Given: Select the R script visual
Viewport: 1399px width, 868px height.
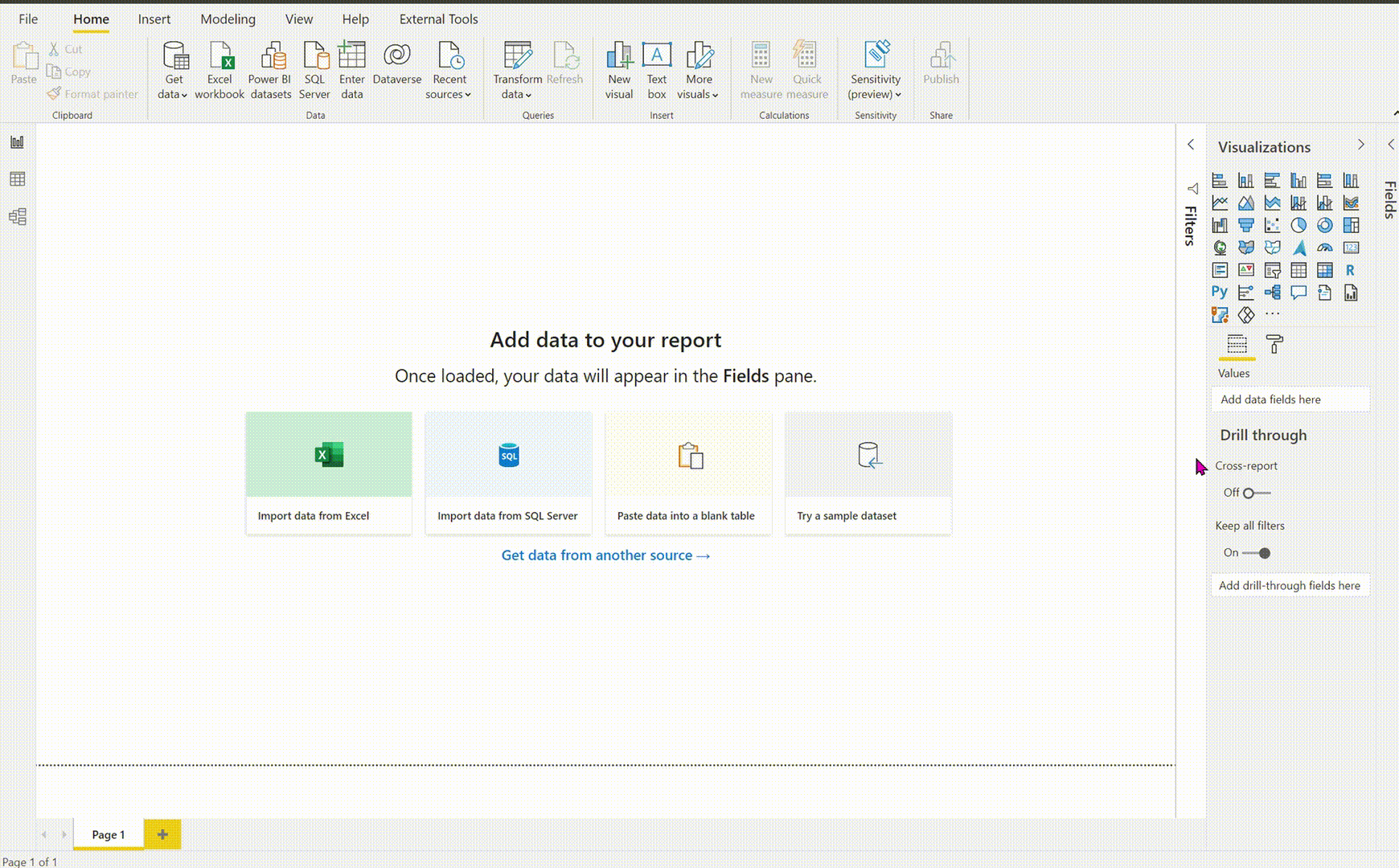Looking at the screenshot, I should point(1351,270).
